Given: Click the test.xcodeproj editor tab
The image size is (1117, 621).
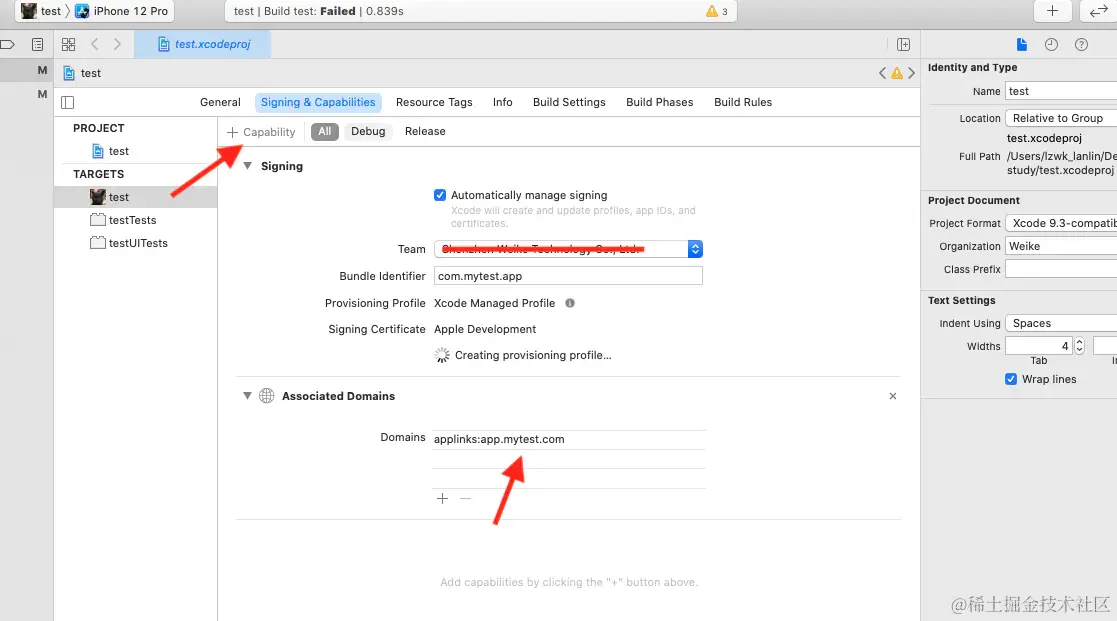Looking at the screenshot, I should [204, 44].
